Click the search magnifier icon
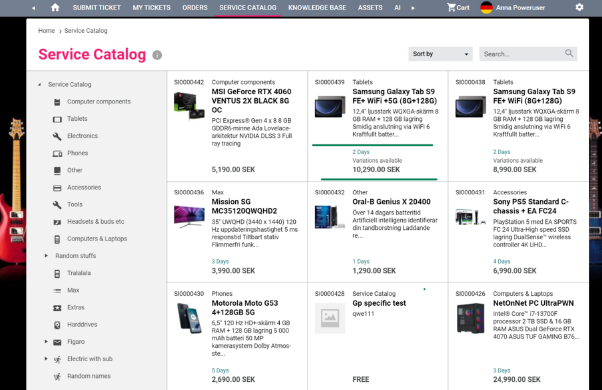 point(569,53)
